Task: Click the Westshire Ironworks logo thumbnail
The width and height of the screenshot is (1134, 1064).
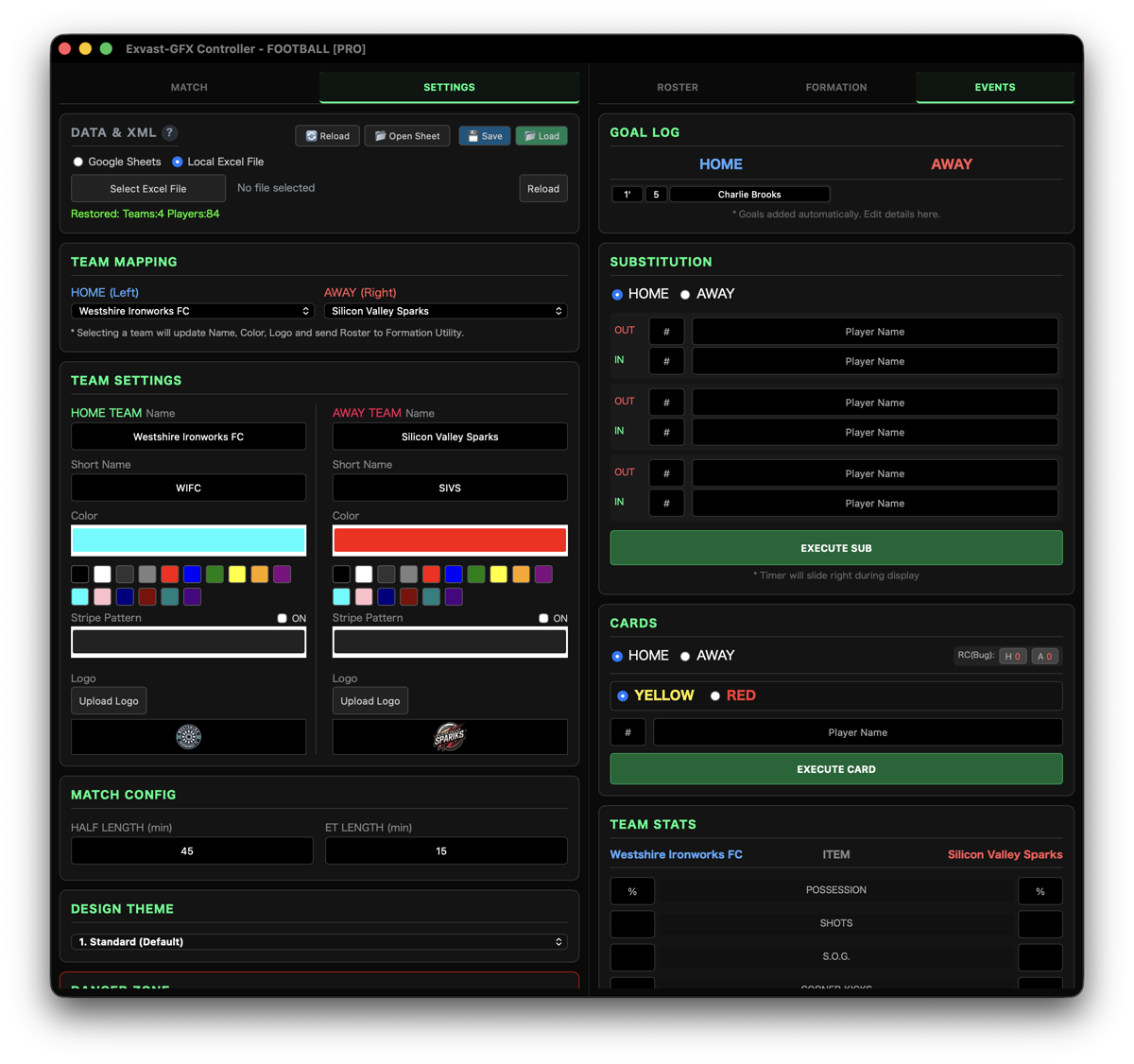Action: pos(189,736)
